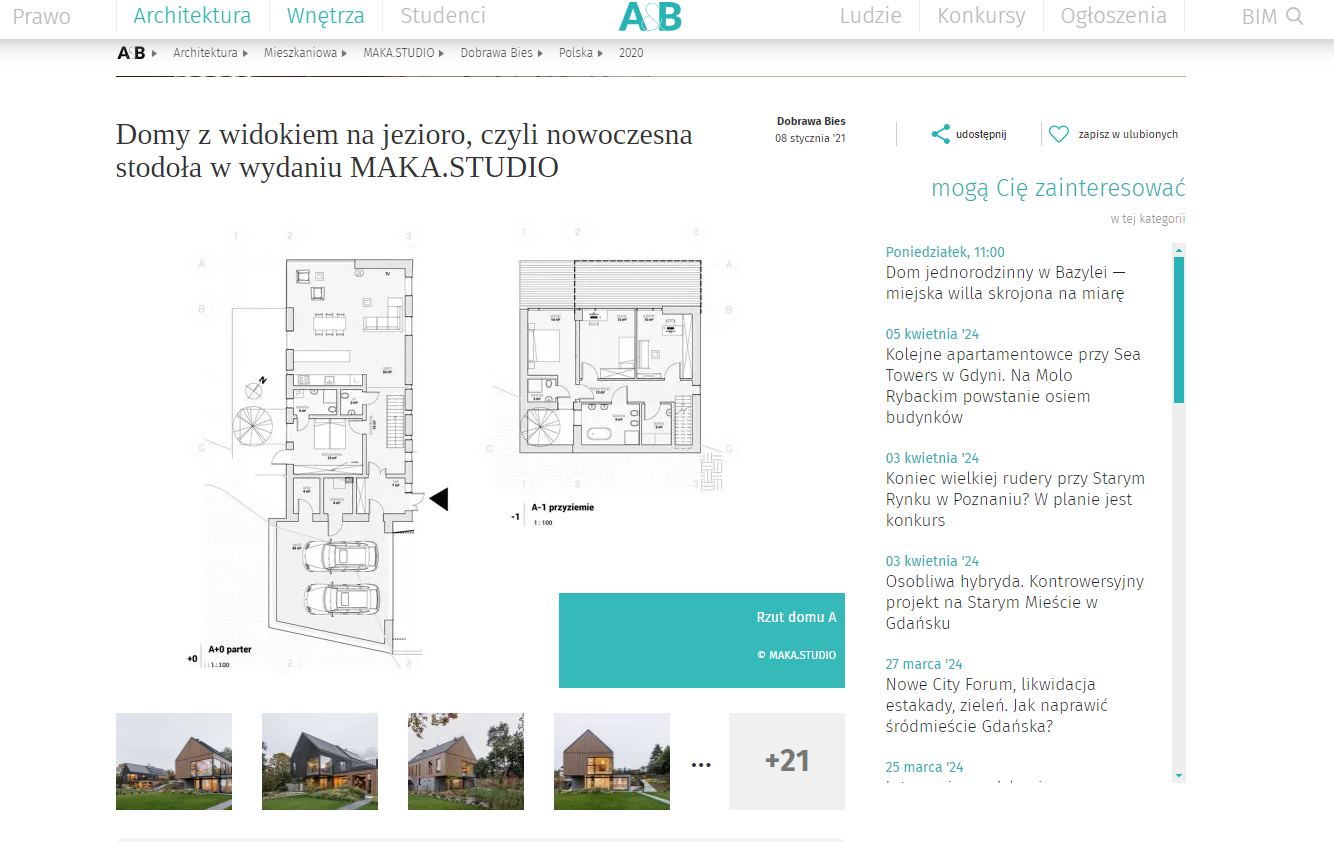Click the BIM navigation link
The width and height of the screenshot is (1334, 842).
pyautogui.click(x=1259, y=17)
